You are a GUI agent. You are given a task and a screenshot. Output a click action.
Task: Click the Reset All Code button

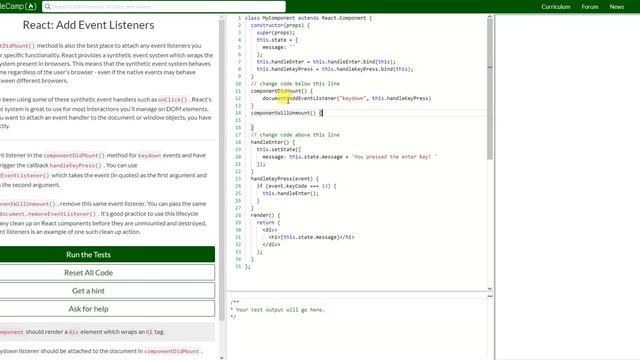point(107,273)
